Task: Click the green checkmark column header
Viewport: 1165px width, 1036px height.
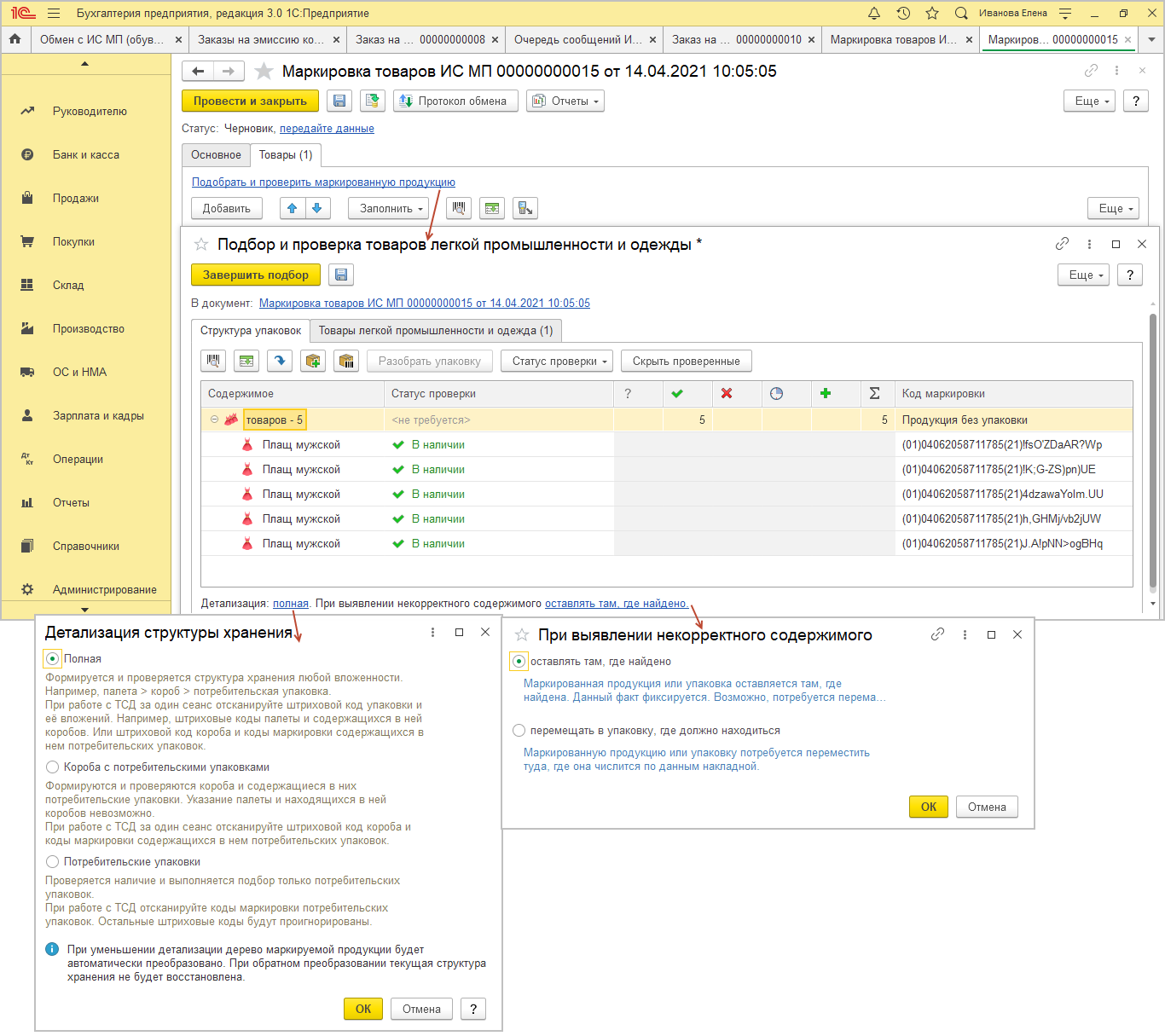Action: 687,394
